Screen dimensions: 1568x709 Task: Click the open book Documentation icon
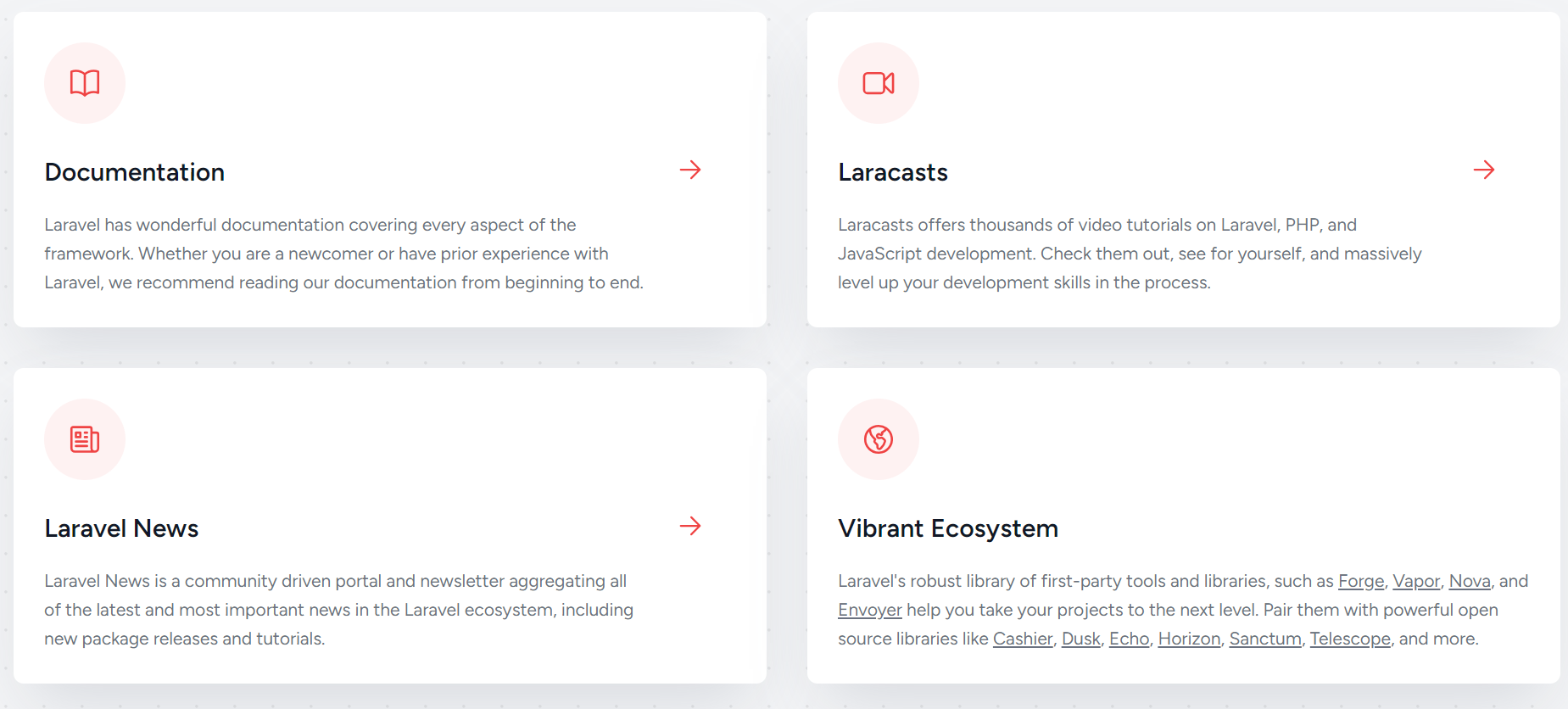[85, 82]
